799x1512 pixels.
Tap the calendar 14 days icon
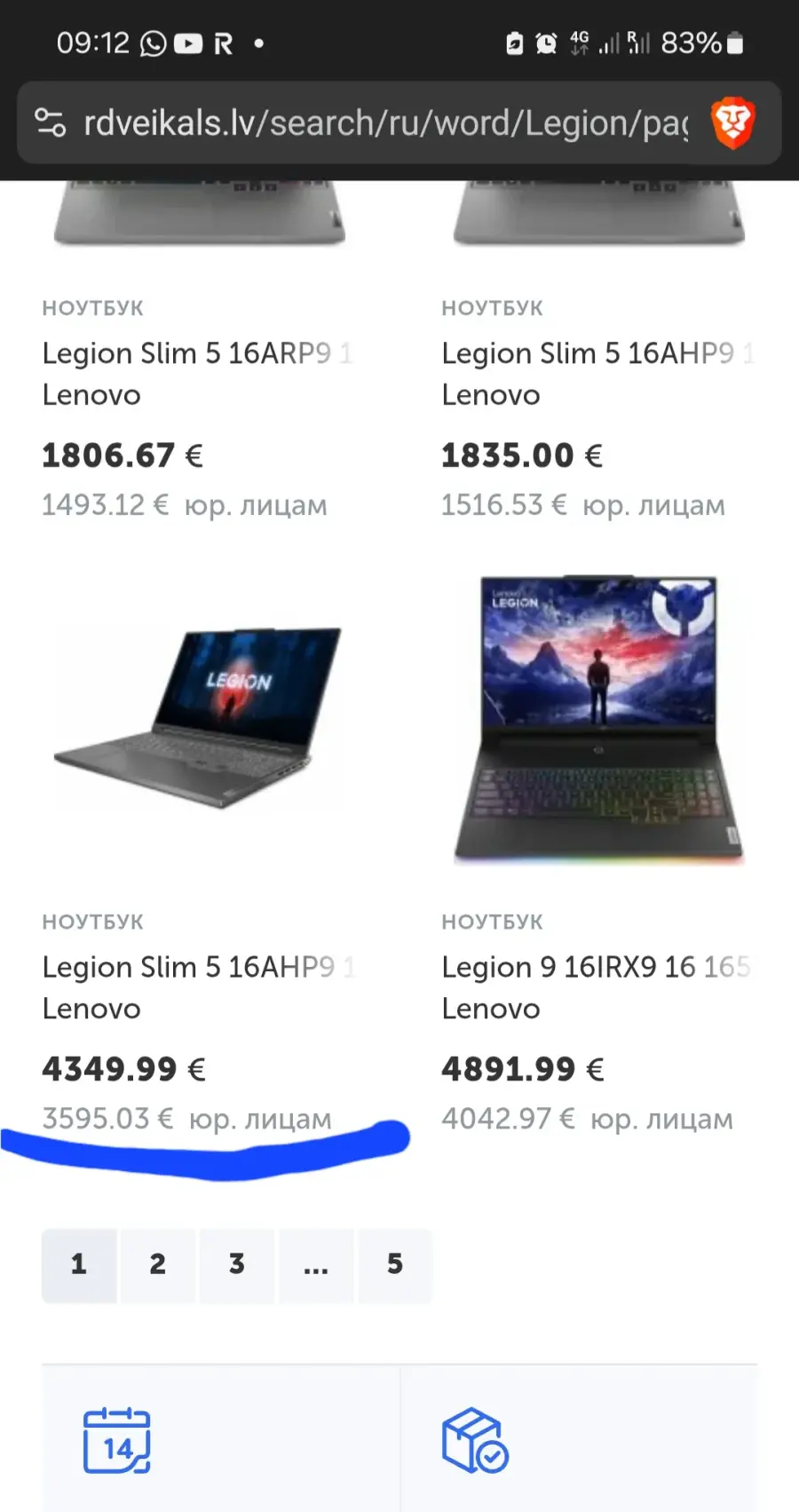click(116, 1440)
